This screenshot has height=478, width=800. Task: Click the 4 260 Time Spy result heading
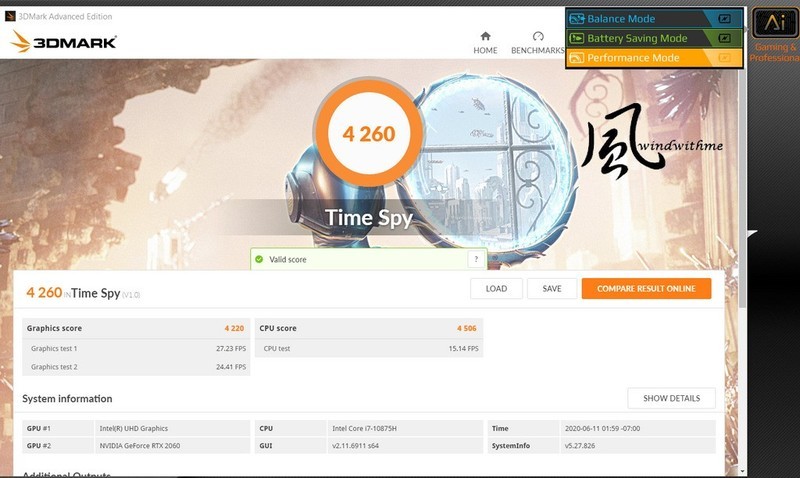point(83,293)
